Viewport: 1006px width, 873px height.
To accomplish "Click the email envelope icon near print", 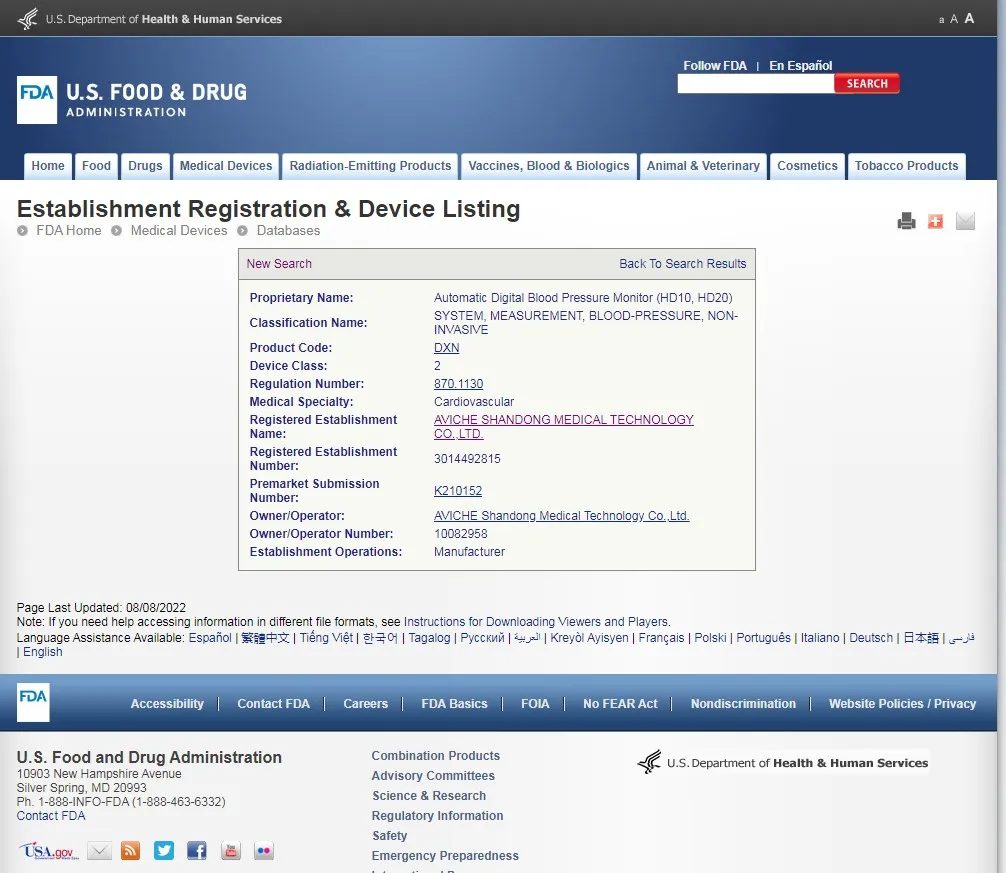I will [x=964, y=221].
